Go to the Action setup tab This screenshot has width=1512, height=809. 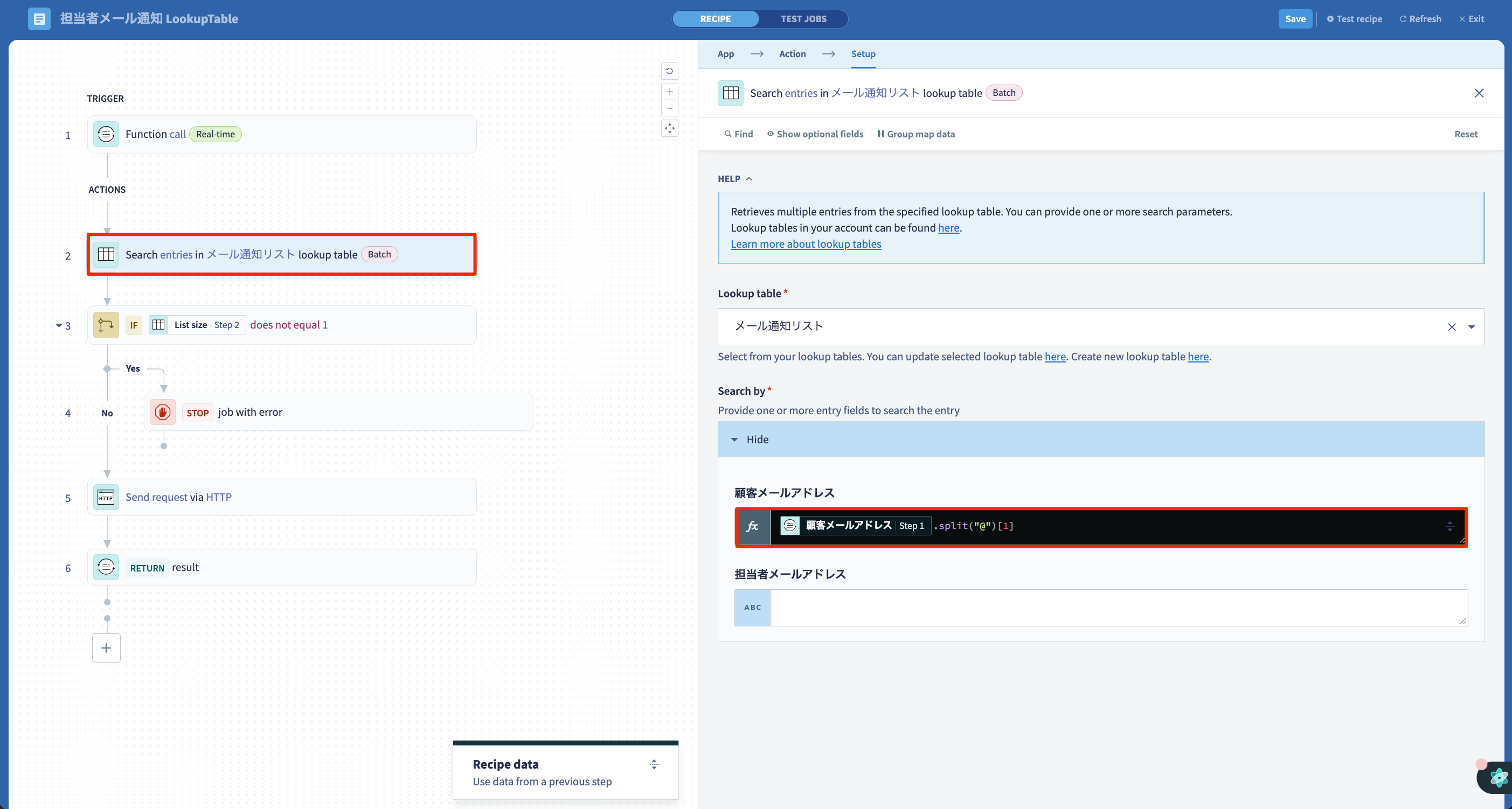pos(792,54)
